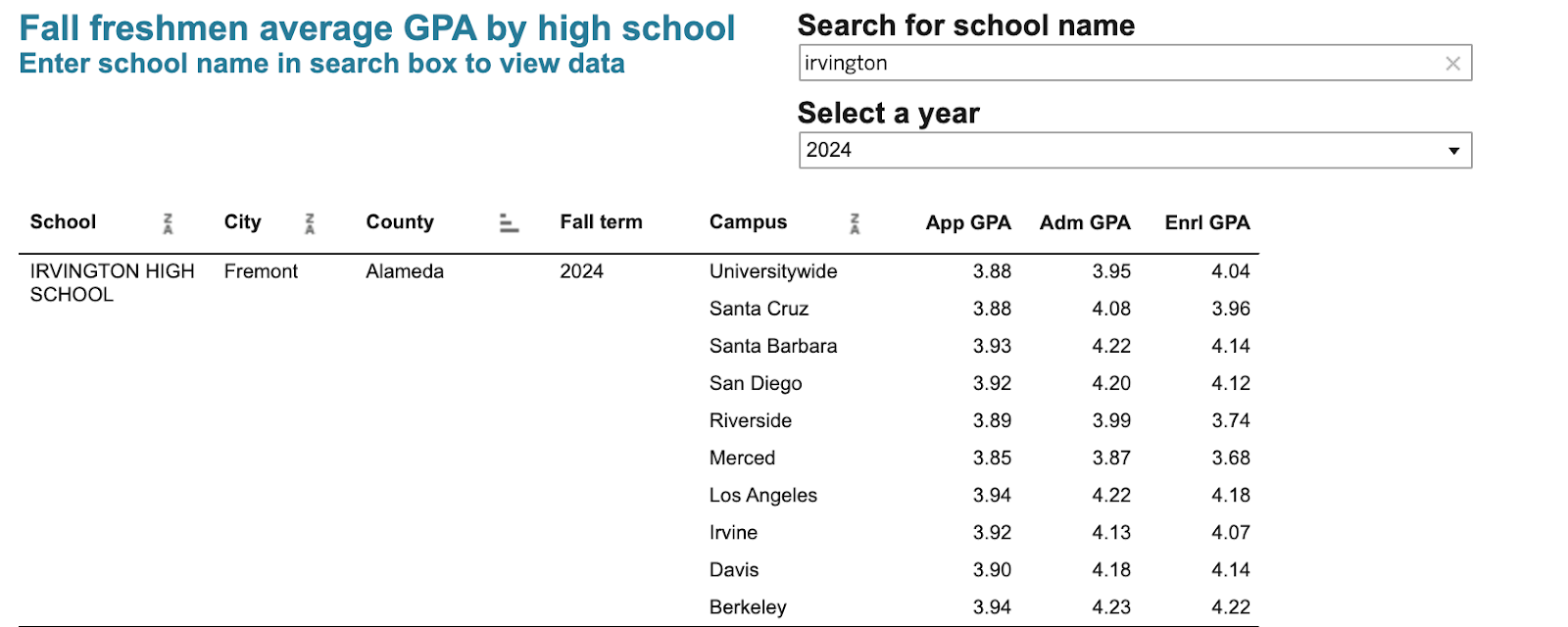Image resolution: width=1568 pixels, height=627 pixels.
Task: Click the Los Angeles campus row
Action: (x=762, y=496)
